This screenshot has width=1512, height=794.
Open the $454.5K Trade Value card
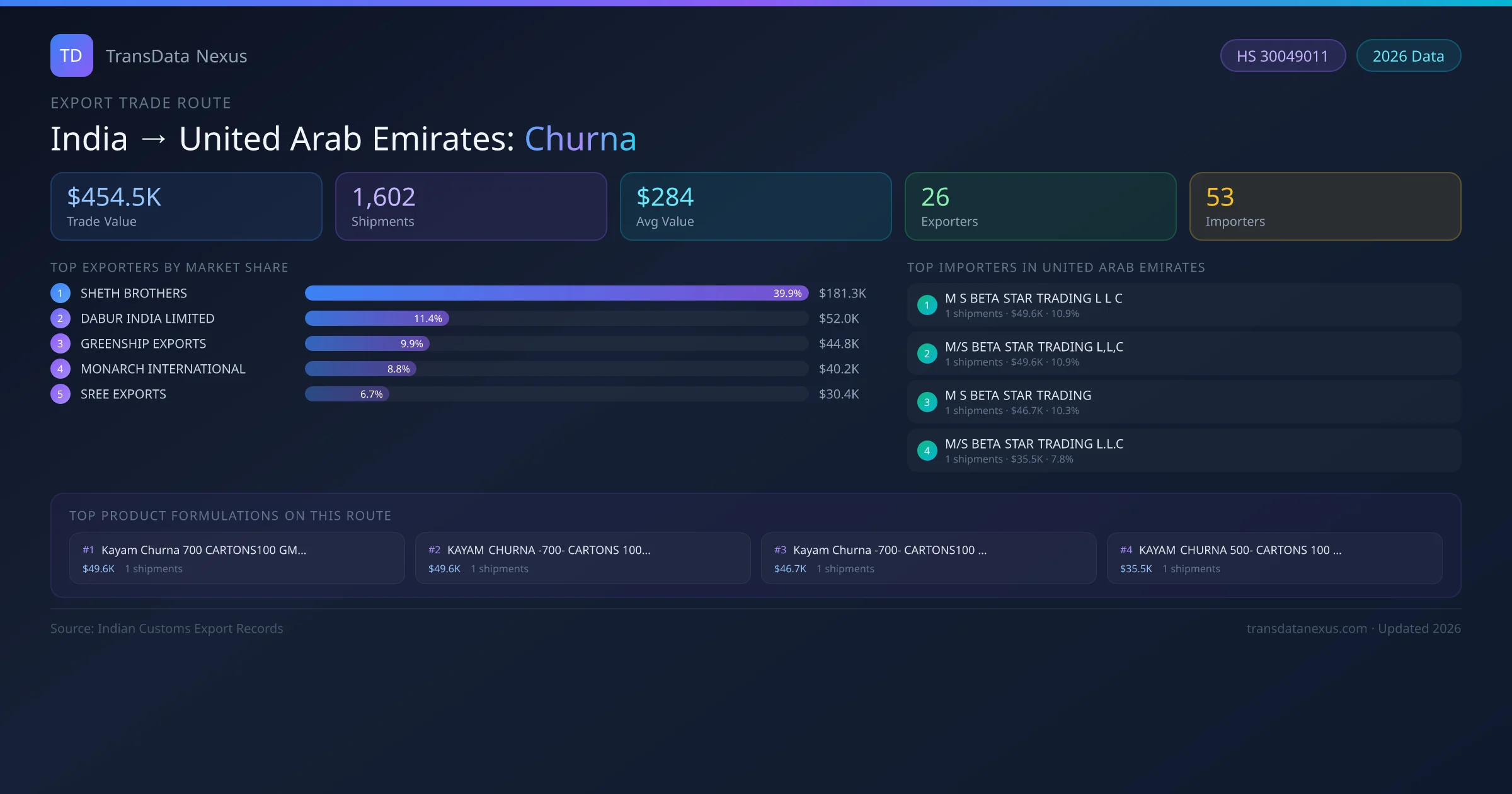(186, 206)
